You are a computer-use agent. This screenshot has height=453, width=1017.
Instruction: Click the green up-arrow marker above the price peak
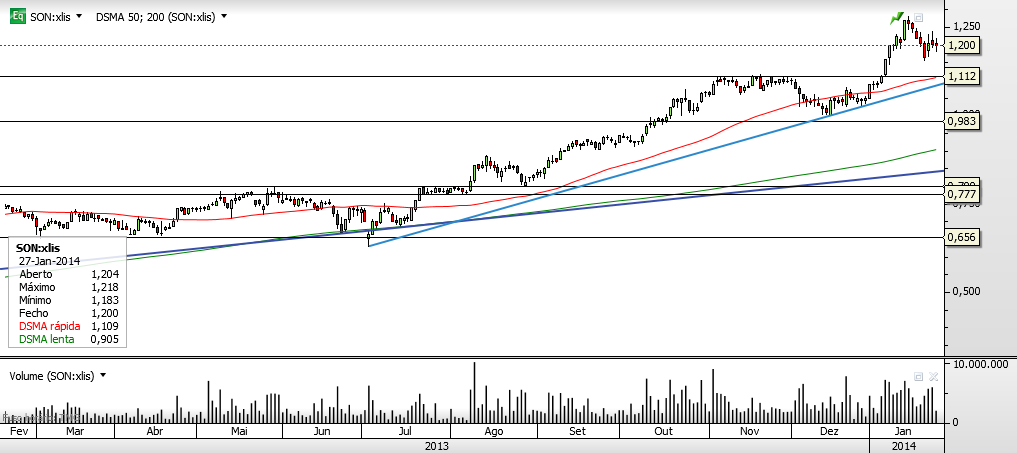click(x=898, y=19)
